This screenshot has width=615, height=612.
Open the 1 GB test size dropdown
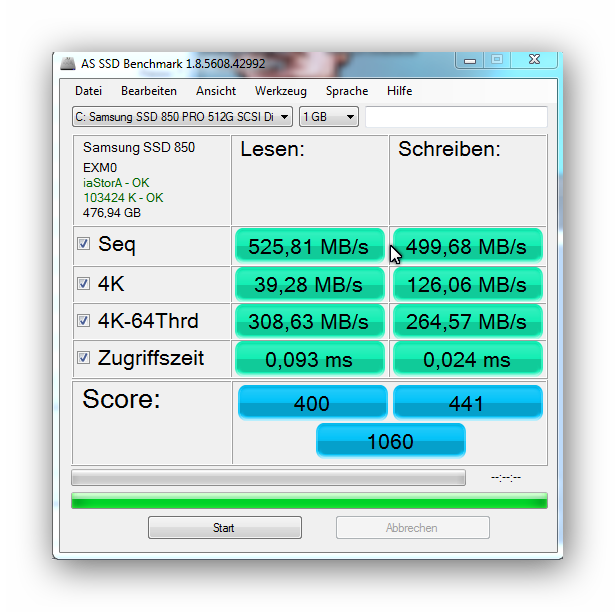[329, 117]
